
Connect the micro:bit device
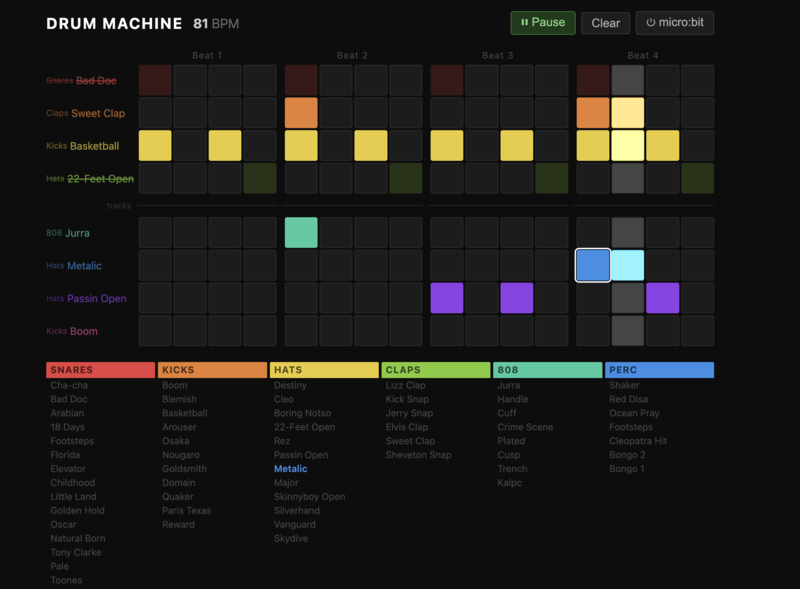[674, 23]
